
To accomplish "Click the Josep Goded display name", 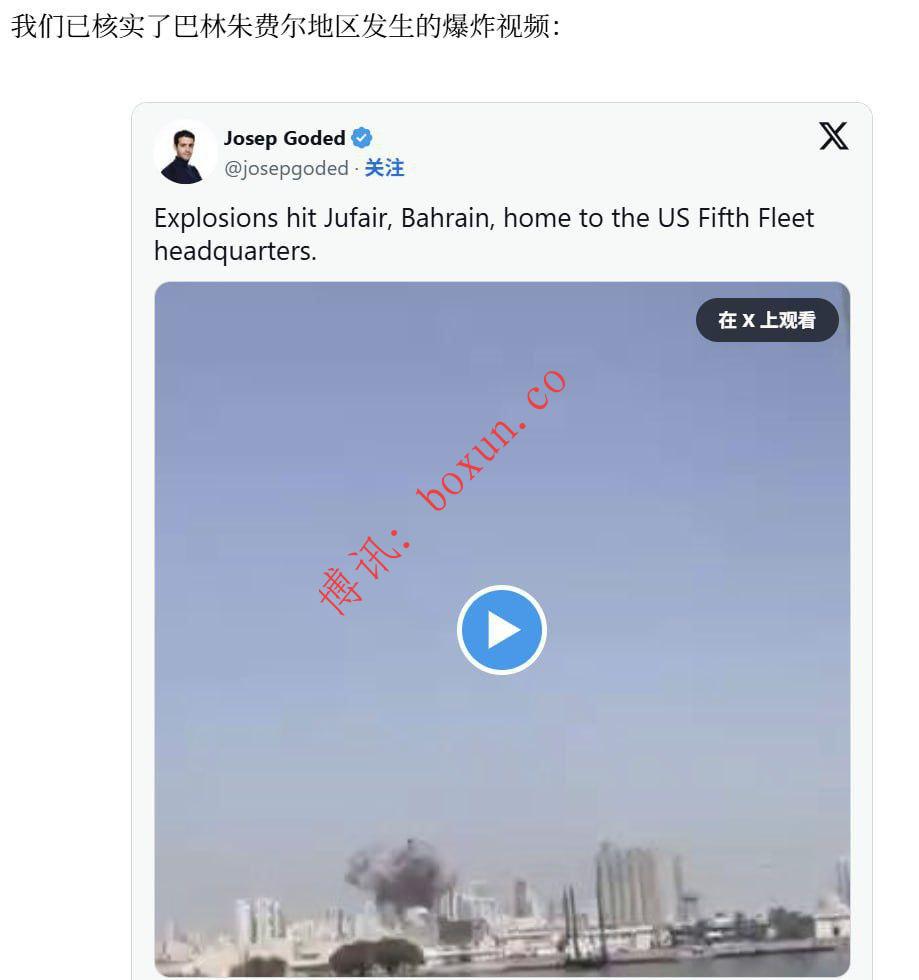I will tap(285, 138).
